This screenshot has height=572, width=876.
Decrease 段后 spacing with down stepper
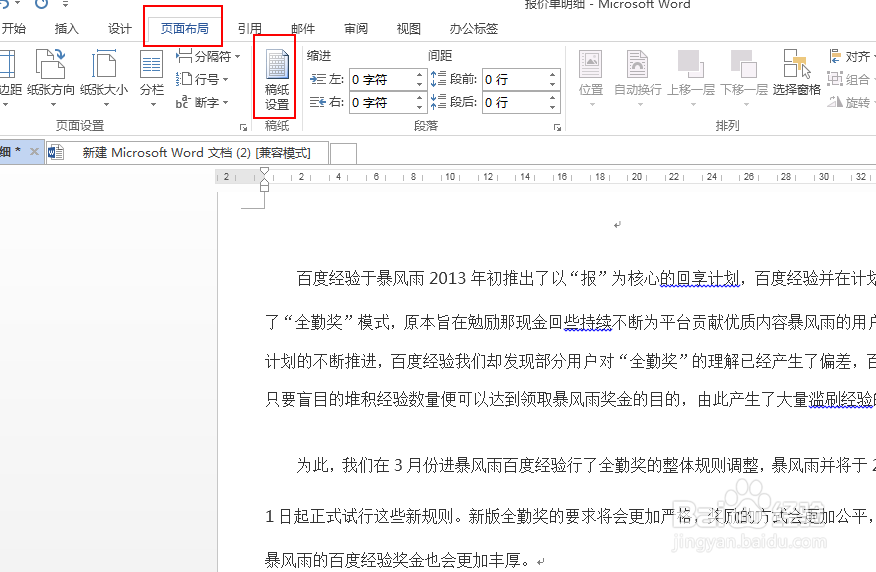click(553, 108)
